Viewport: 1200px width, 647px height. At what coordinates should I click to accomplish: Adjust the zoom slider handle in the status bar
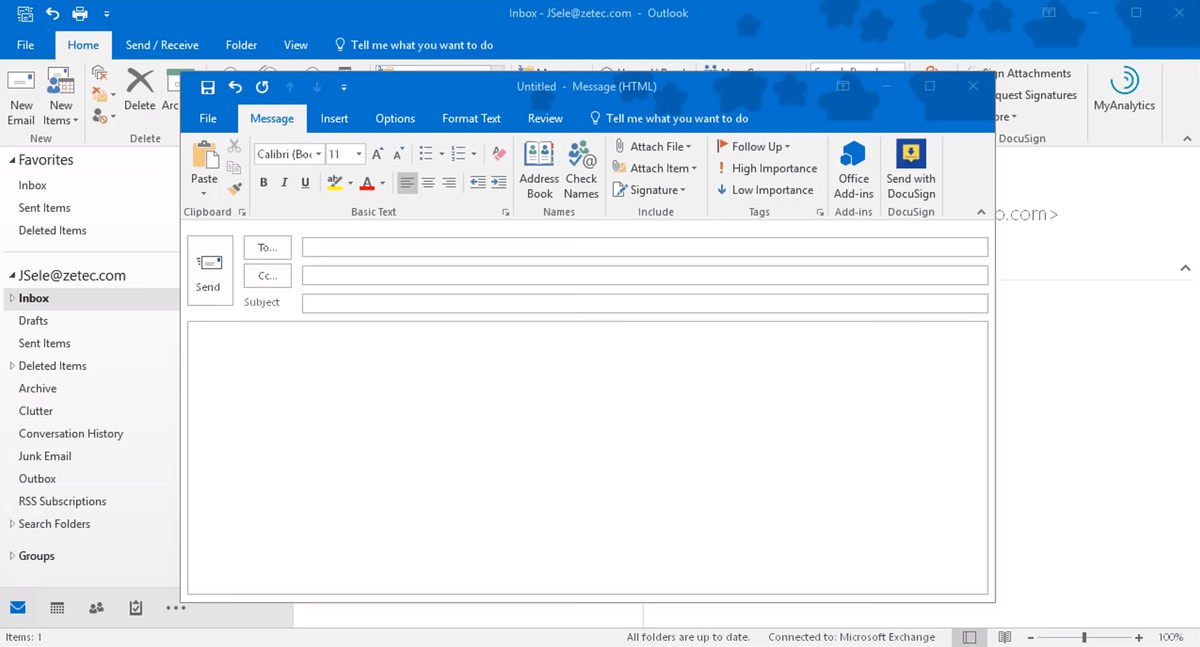[x=1084, y=637]
